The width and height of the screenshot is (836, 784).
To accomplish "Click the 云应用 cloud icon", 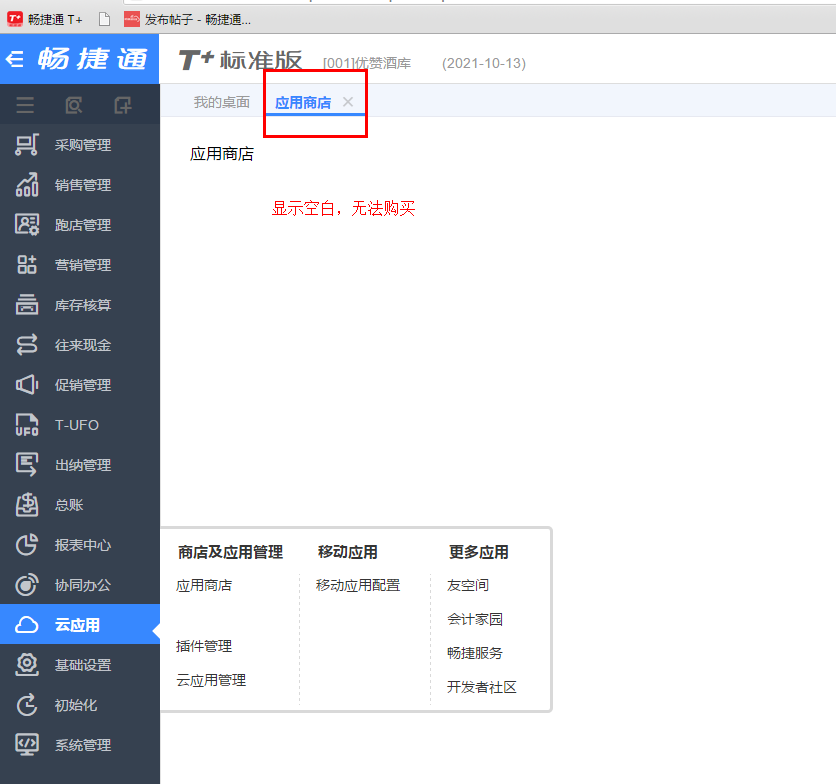I will point(27,625).
